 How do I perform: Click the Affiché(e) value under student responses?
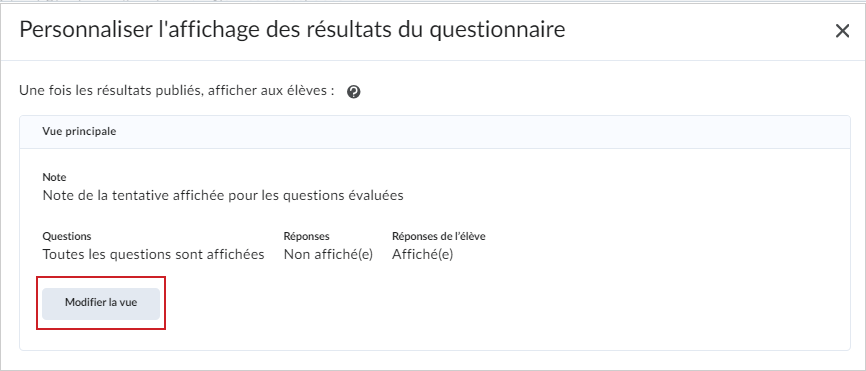click(423, 255)
